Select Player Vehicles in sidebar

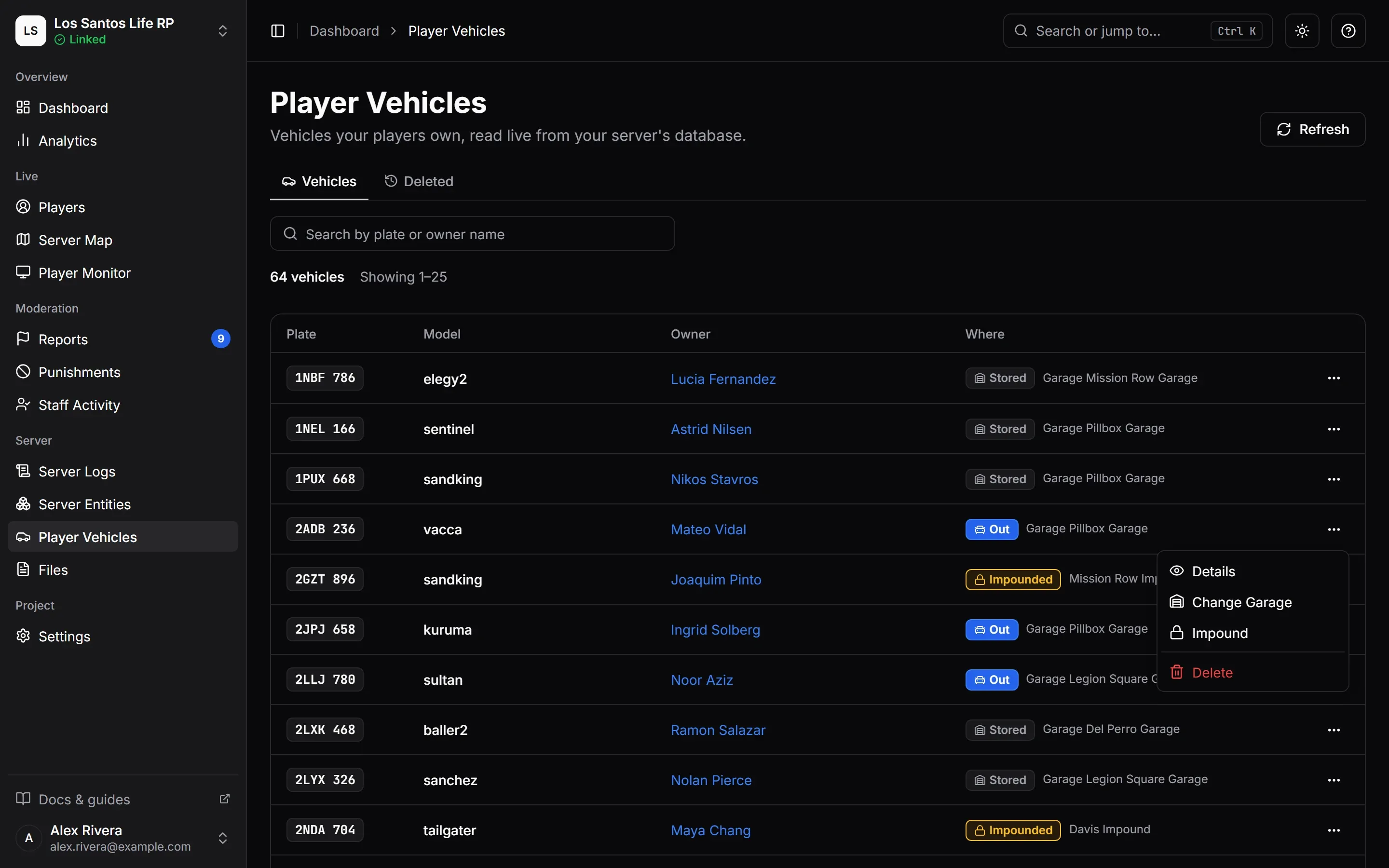123,537
